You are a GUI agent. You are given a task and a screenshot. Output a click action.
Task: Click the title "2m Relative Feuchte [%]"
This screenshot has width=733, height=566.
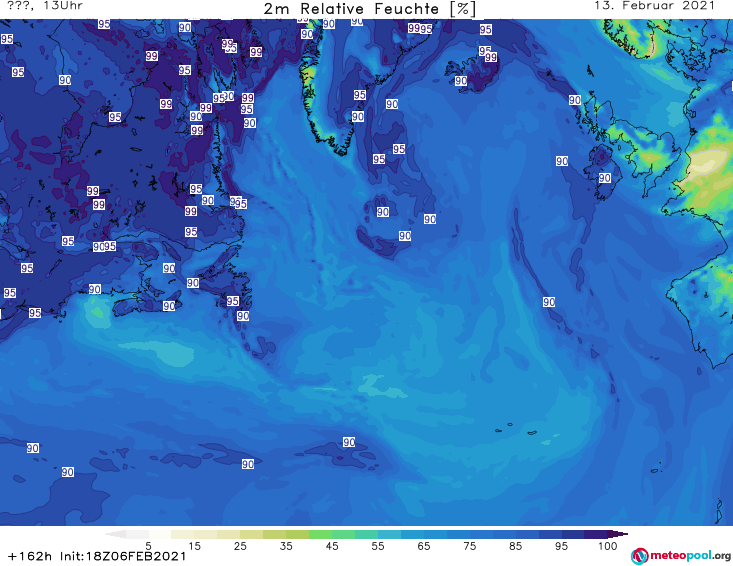370,9
